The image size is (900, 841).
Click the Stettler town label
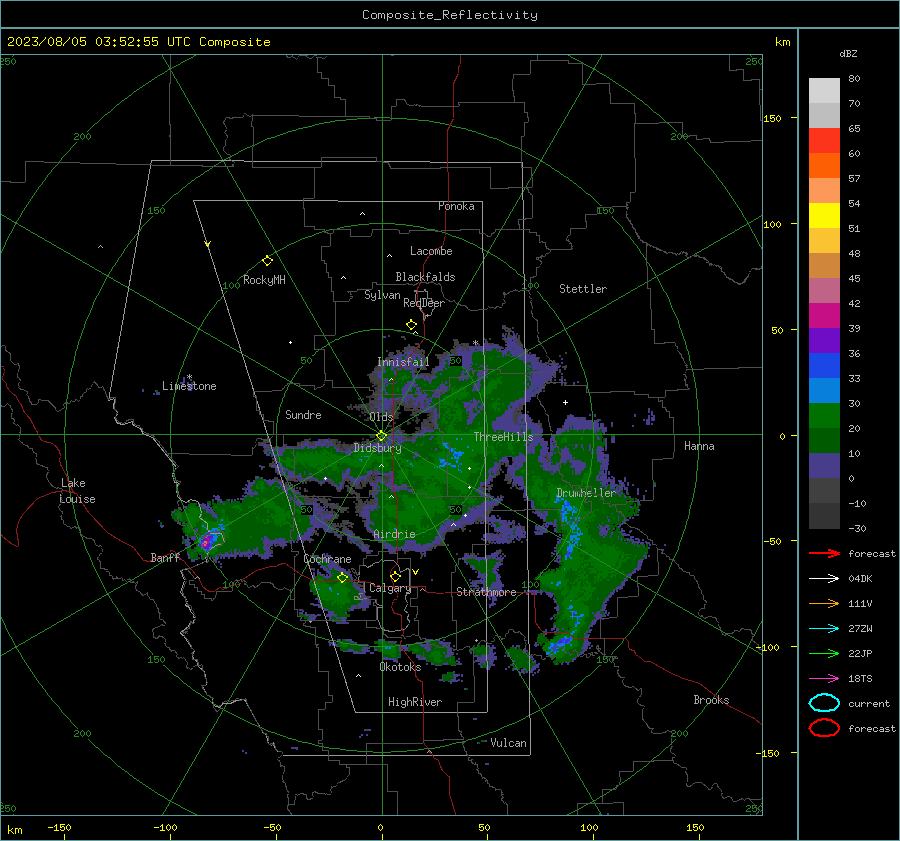(x=583, y=289)
